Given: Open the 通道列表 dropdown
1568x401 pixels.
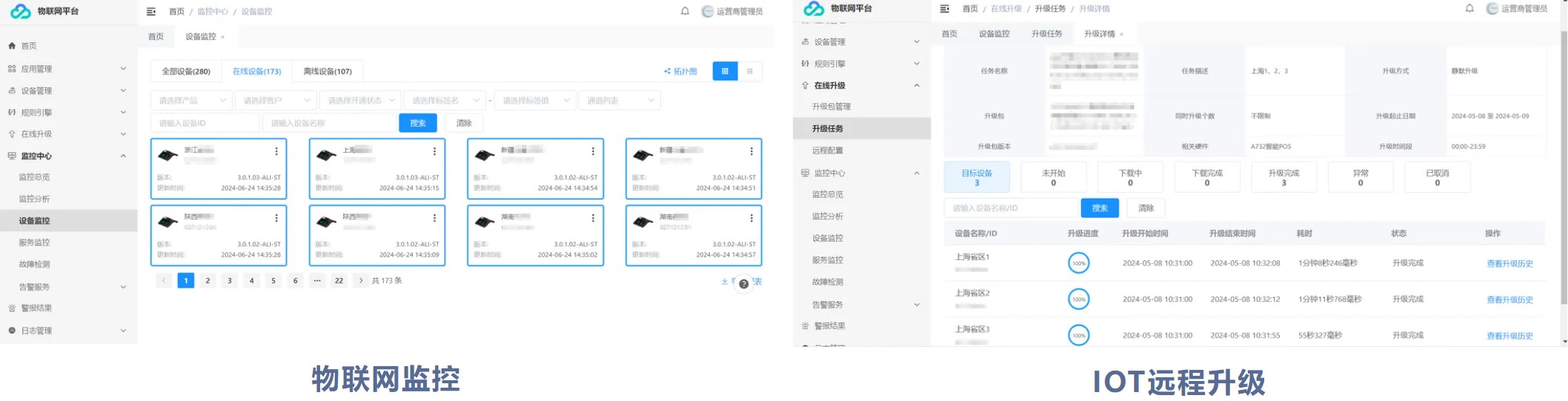Looking at the screenshot, I should point(619,100).
